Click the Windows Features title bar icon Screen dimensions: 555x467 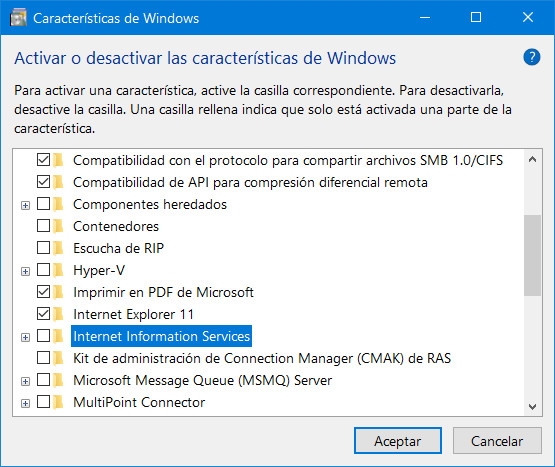click(18, 18)
